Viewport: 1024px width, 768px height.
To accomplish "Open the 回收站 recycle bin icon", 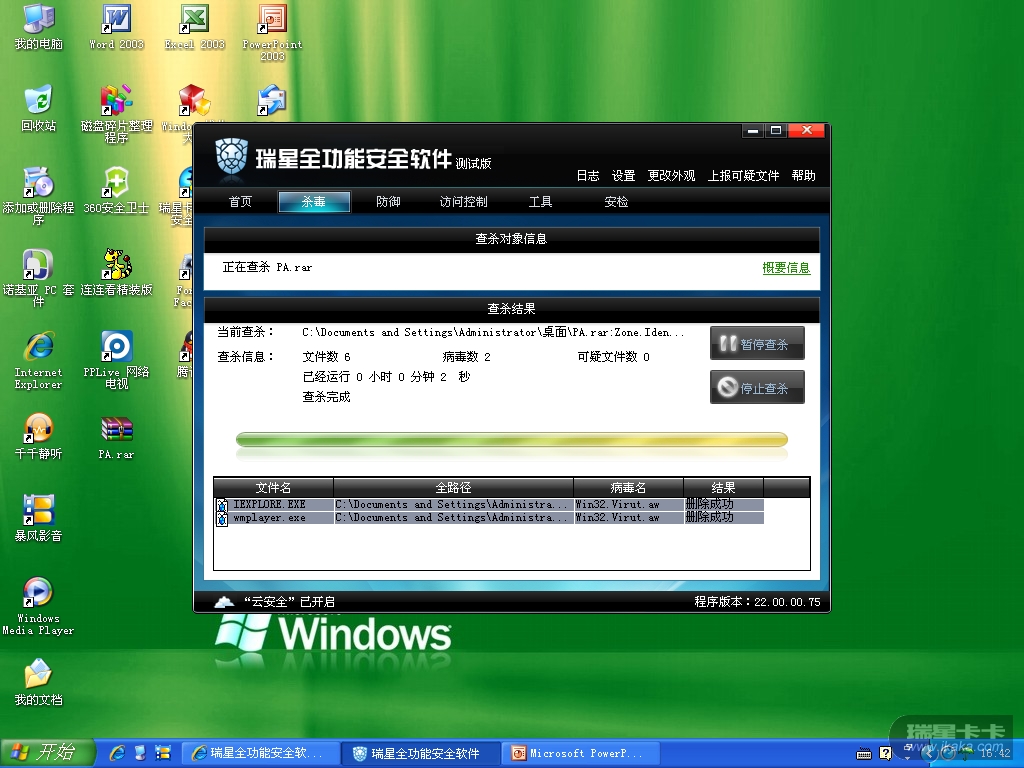I will [x=39, y=108].
